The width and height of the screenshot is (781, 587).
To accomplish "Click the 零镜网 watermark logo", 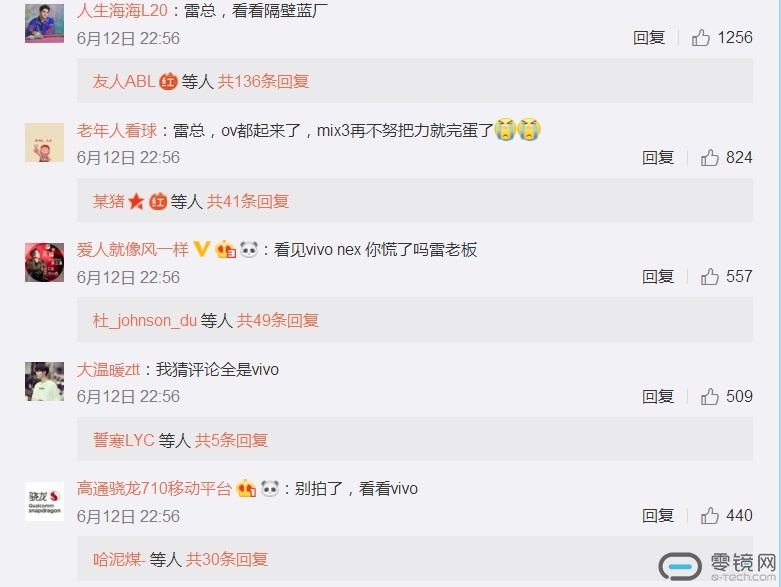I will (x=717, y=567).
